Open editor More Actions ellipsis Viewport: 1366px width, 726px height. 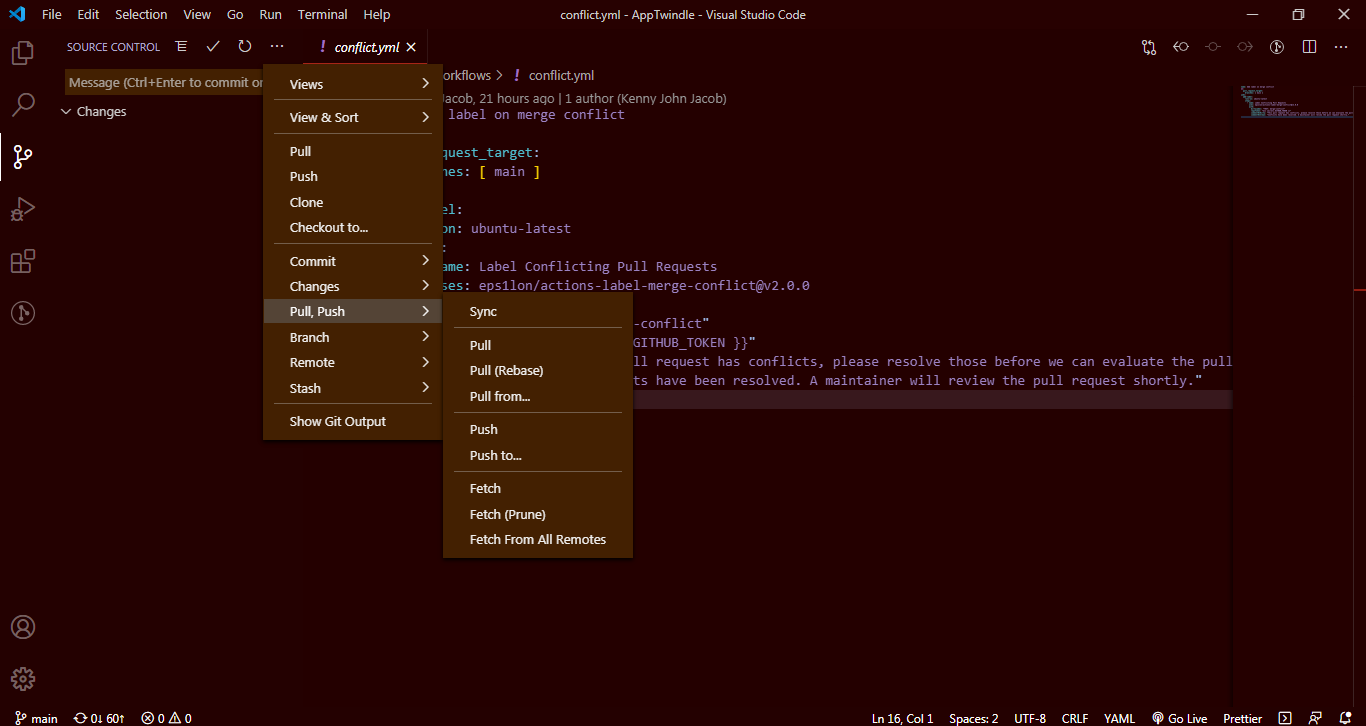(1341, 46)
